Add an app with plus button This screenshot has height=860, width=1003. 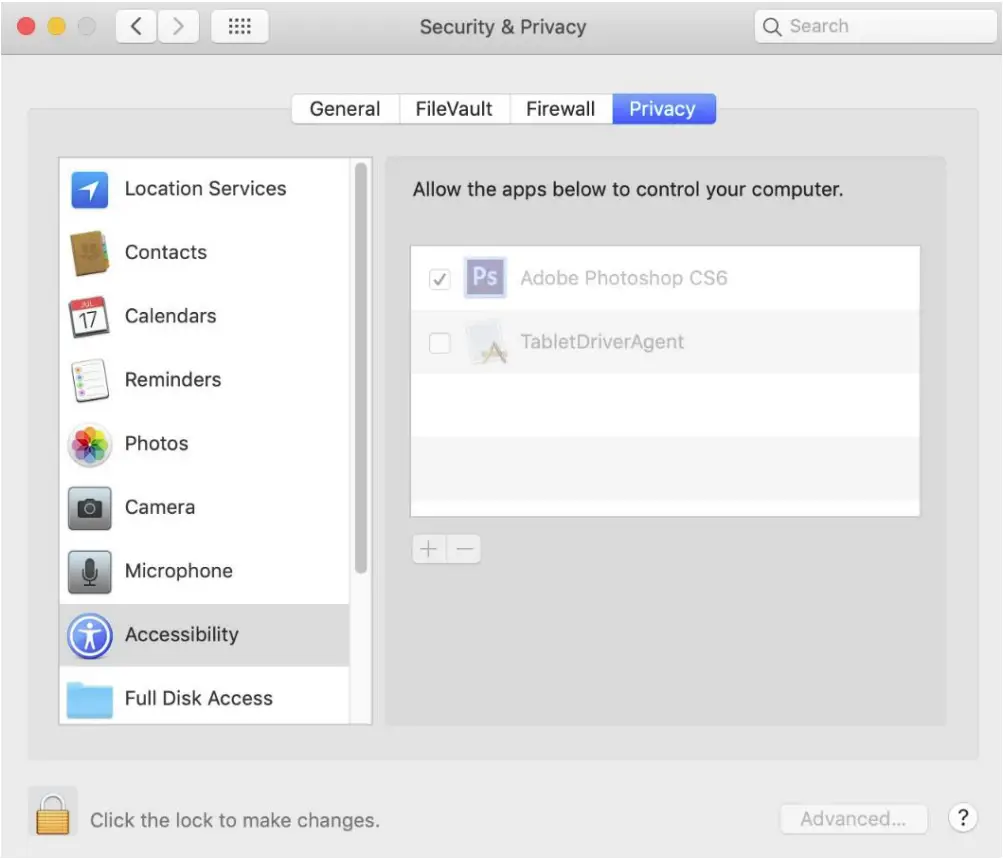[x=429, y=549]
